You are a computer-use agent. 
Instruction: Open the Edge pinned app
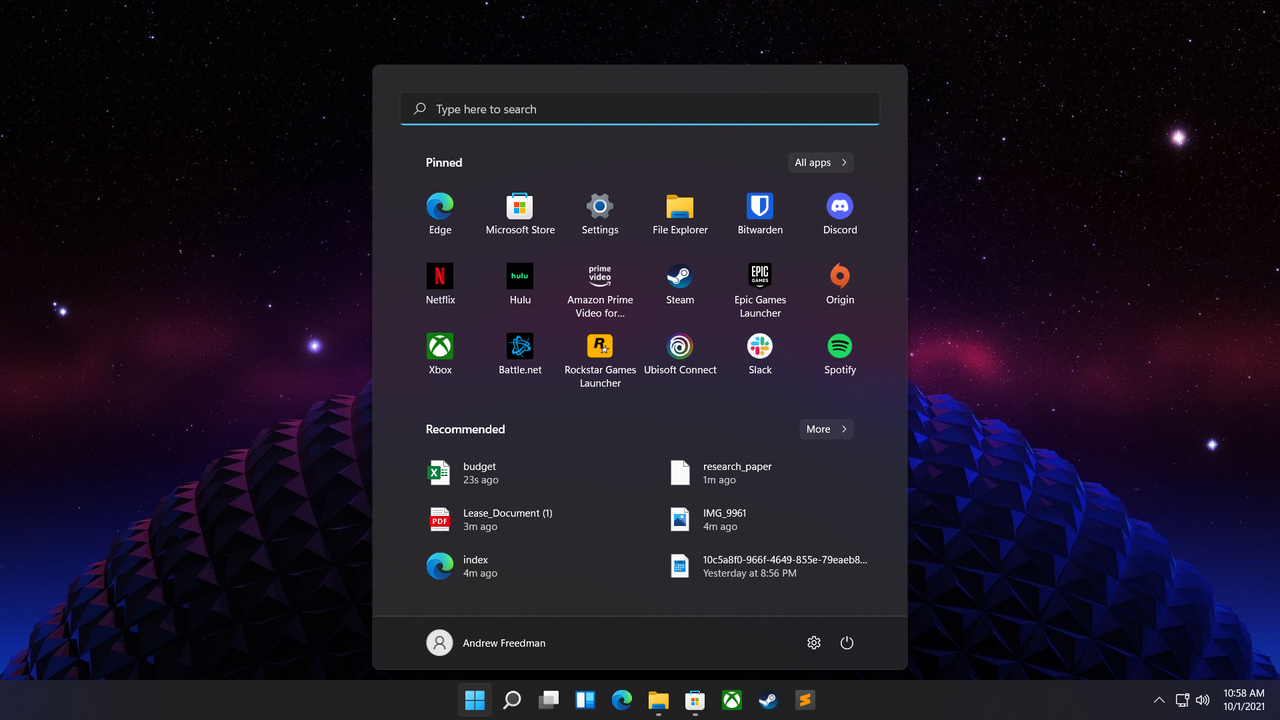pyautogui.click(x=440, y=214)
